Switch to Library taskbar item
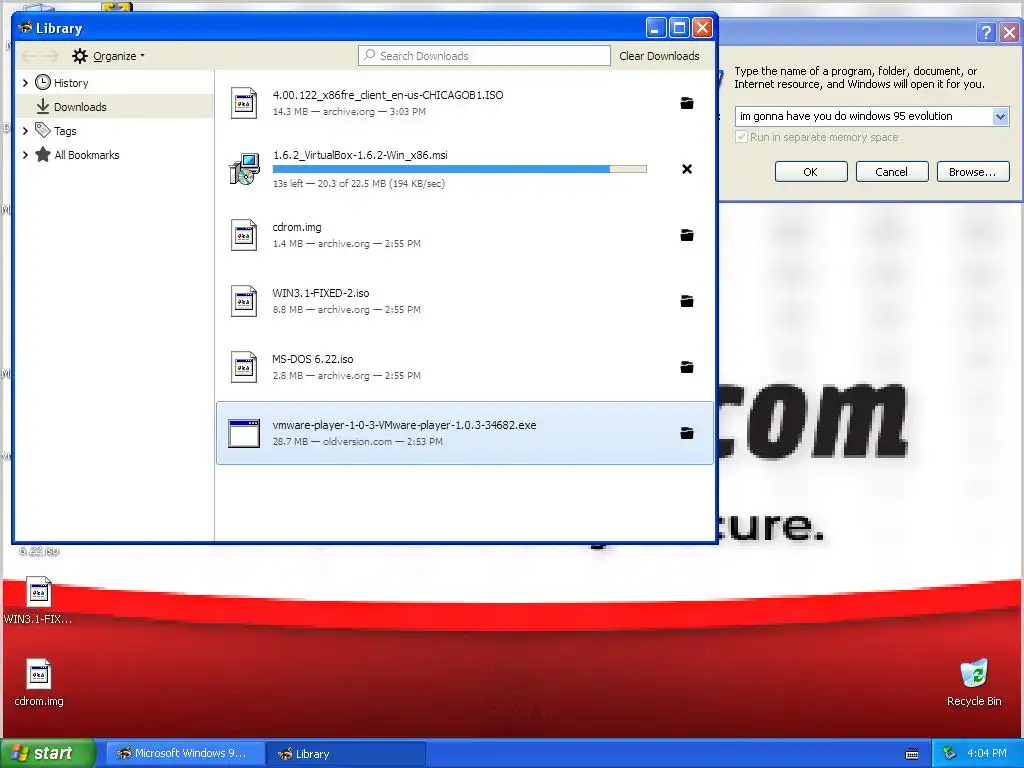The image size is (1024, 768). click(346, 753)
